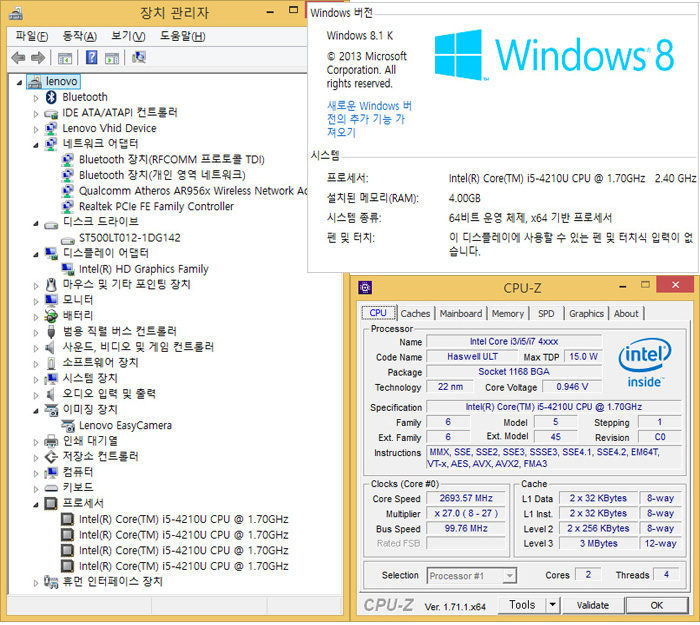Image resolution: width=700 pixels, height=625 pixels.
Task: Select the IDE ATA/ATAPI 컨트롤러 icon
Action: pyautogui.click(x=51, y=113)
